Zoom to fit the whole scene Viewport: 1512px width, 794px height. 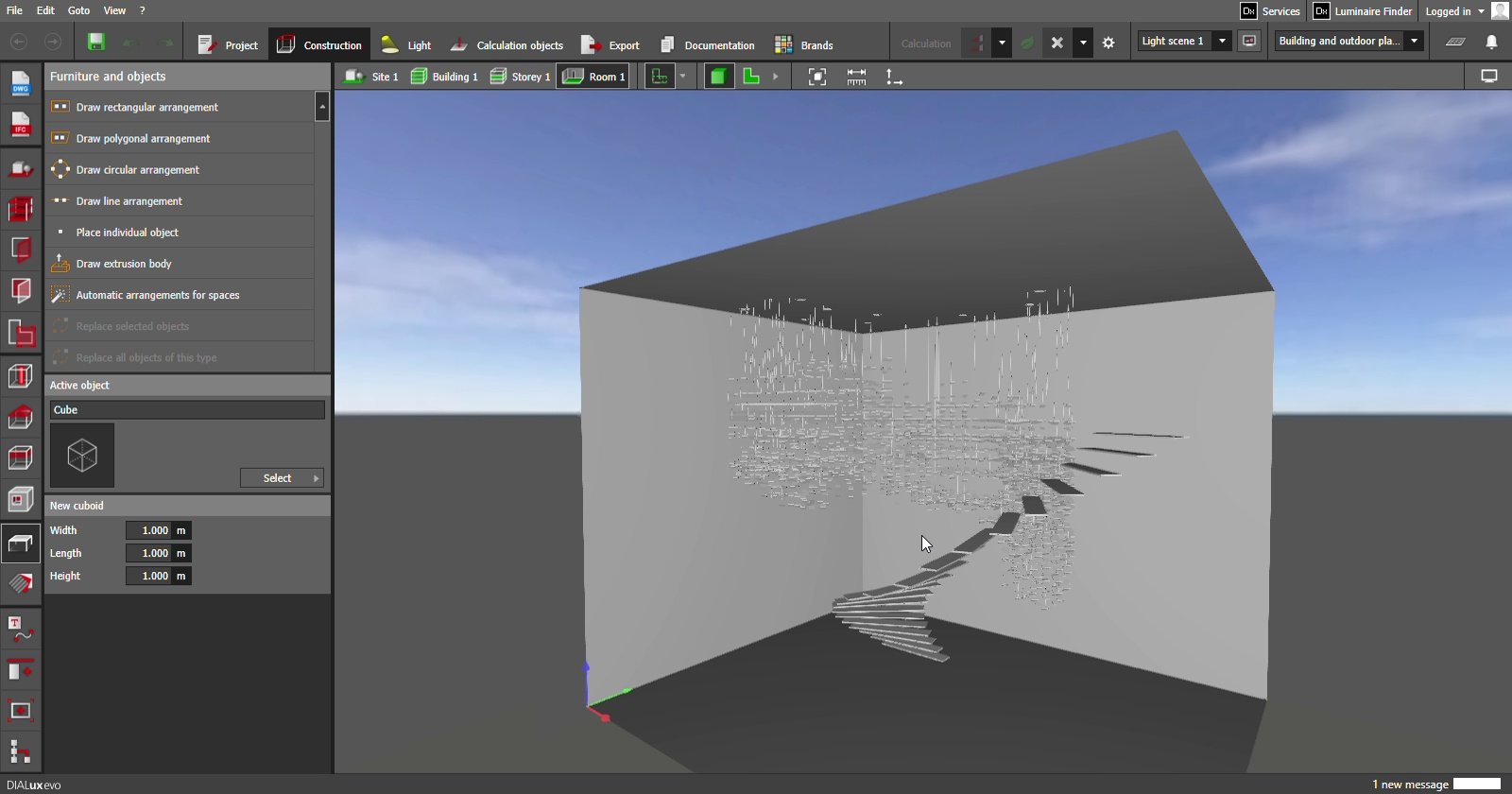point(817,77)
